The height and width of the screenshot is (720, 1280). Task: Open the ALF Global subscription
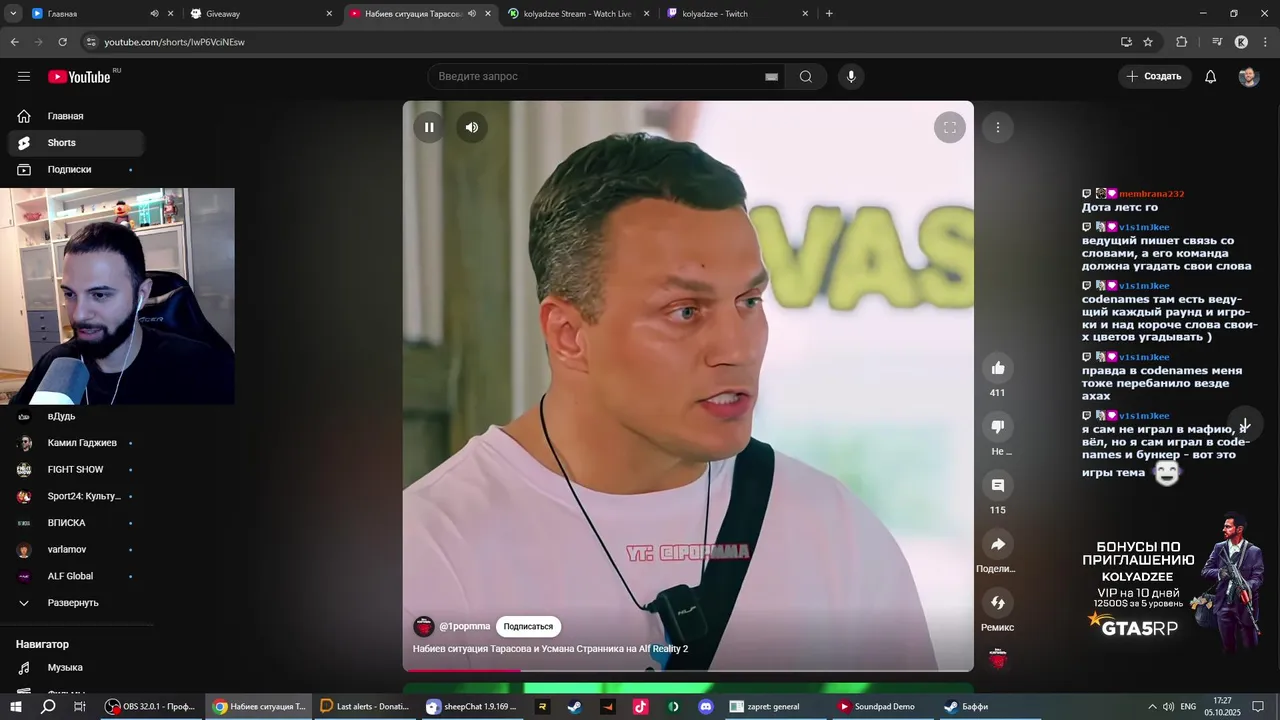[x=76, y=576]
